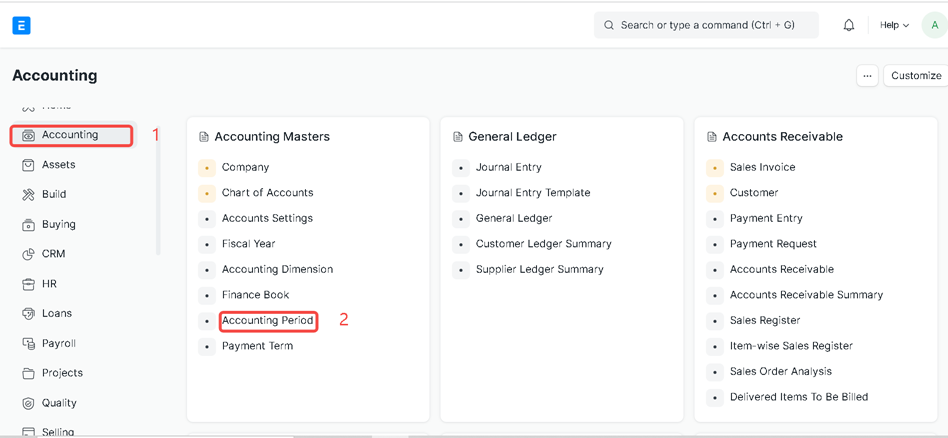Open Chart of Accounts link
The image size is (948, 438).
(267, 193)
